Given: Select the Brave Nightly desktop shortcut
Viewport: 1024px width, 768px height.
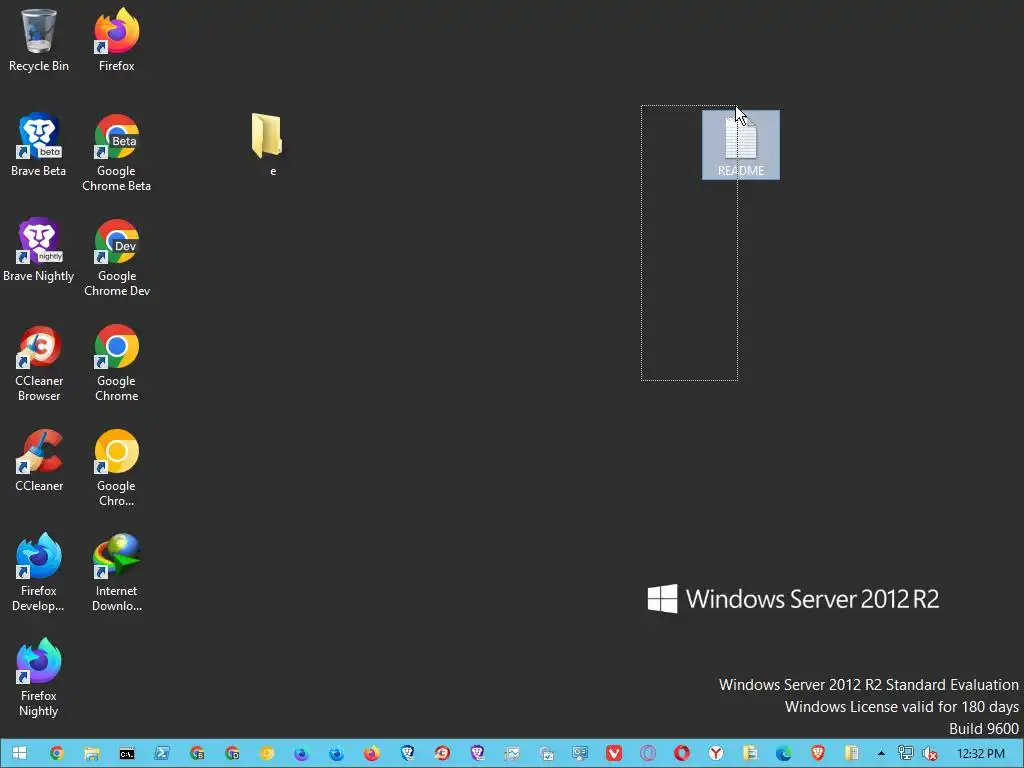Looking at the screenshot, I should coord(39,250).
